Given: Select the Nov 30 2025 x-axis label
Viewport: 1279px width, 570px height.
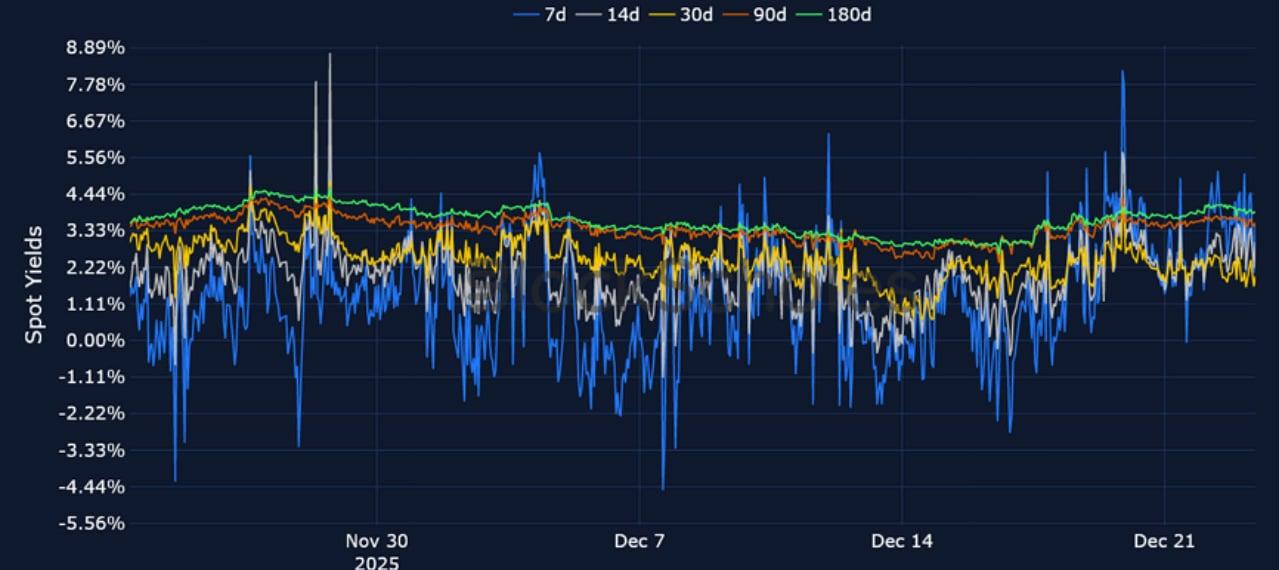Looking at the screenshot, I should (x=377, y=551).
